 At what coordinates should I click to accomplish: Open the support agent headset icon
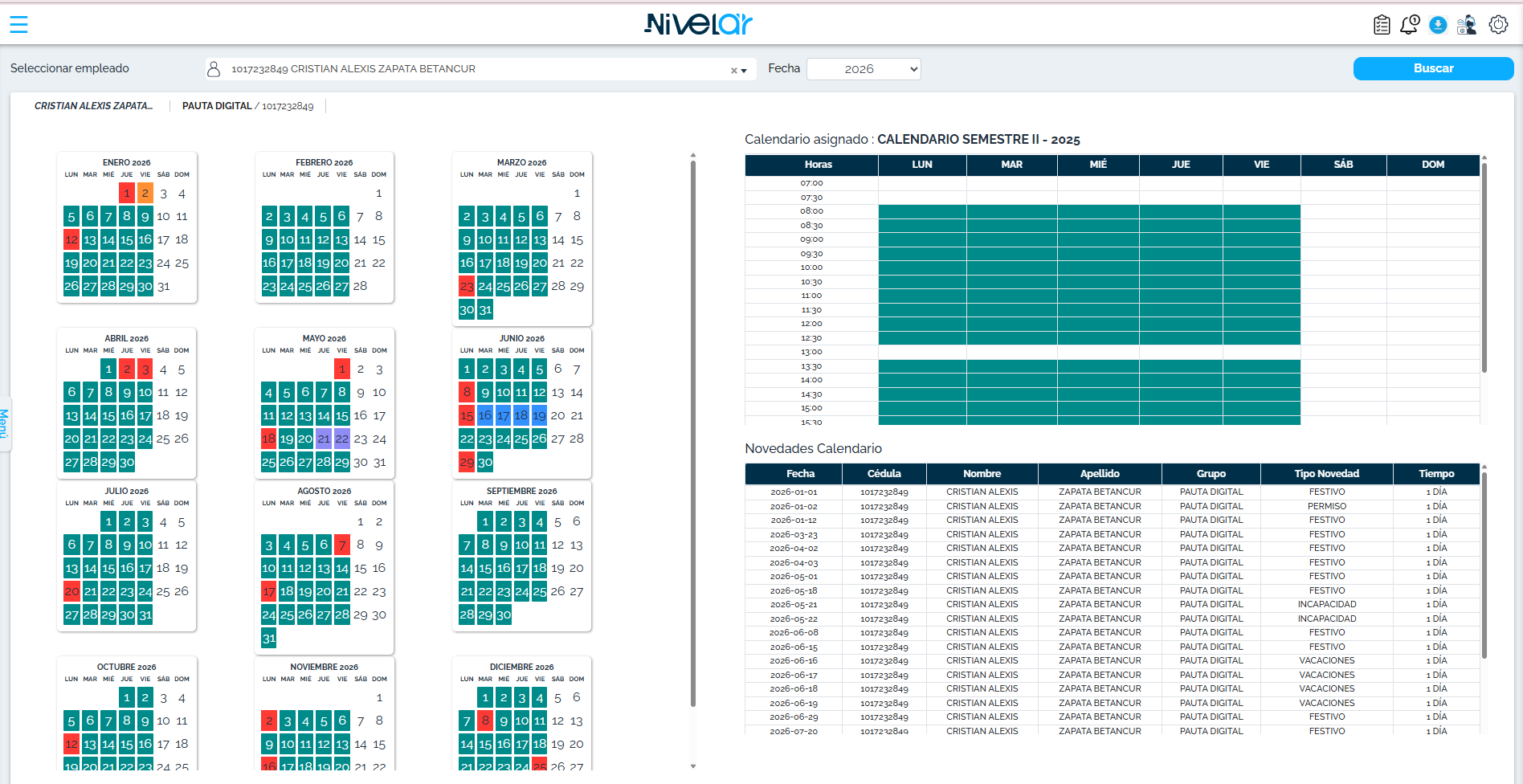[x=1467, y=25]
